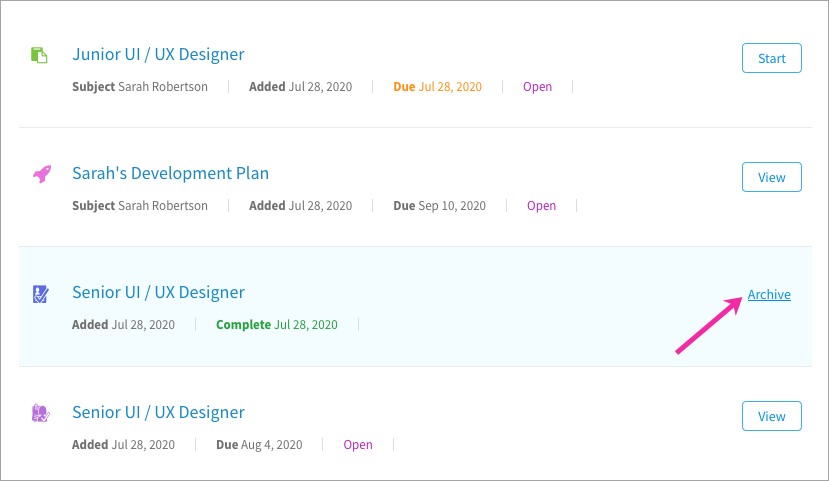
Task: Start the Junior UI / UX Designer assessment
Action: click(x=771, y=58)
